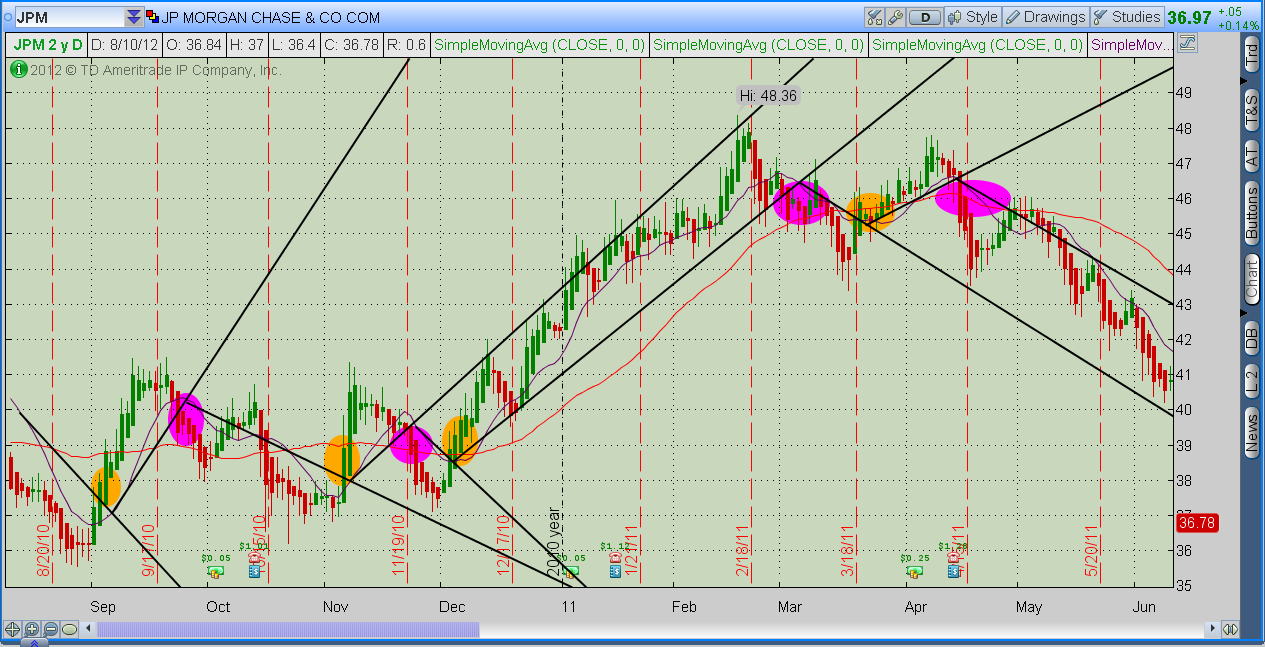The image size is (1265, 647).
Task: Click the 'D: 8/10/12' date value
Action: tap(126, 45)
